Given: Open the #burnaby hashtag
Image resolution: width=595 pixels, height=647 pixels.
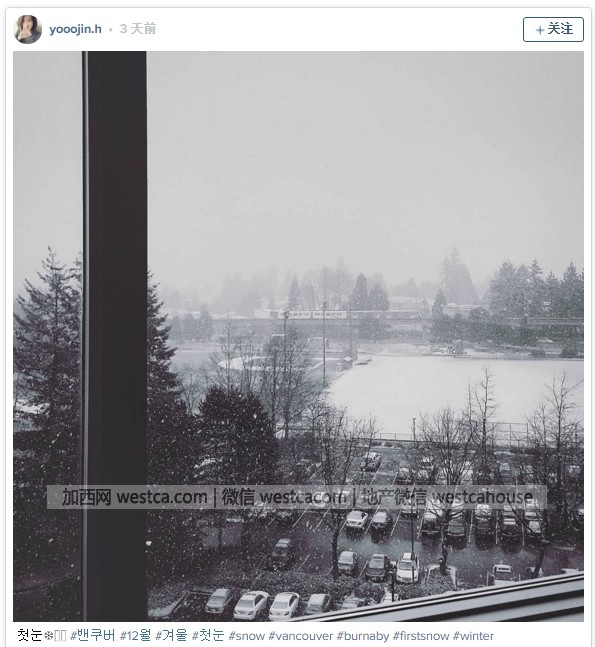Looking at the screenshot, I should point(363,636).
